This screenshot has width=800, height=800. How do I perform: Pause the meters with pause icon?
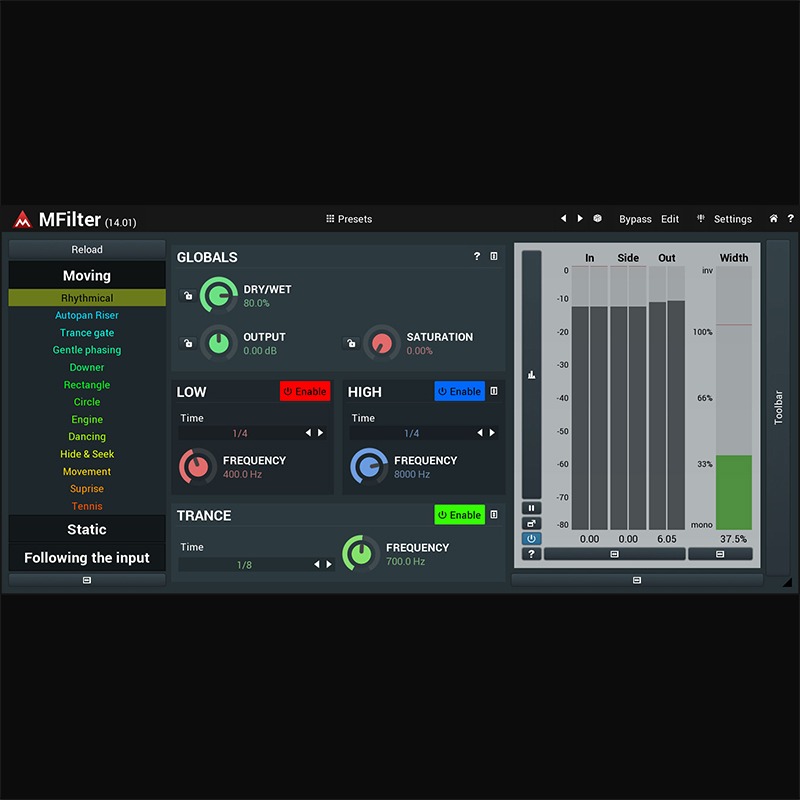(531, 508)
